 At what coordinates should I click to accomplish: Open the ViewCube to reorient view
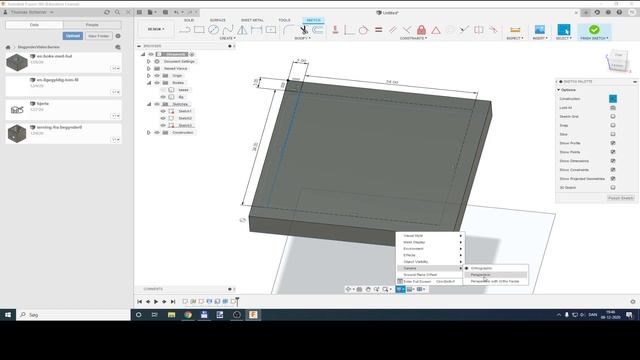click(617, 60)
